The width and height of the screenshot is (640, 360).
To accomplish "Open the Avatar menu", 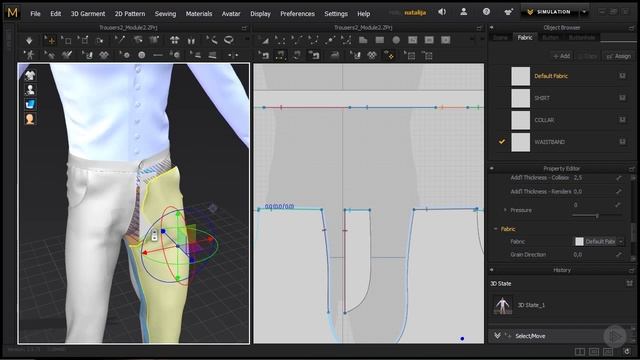I will (231, 13).
